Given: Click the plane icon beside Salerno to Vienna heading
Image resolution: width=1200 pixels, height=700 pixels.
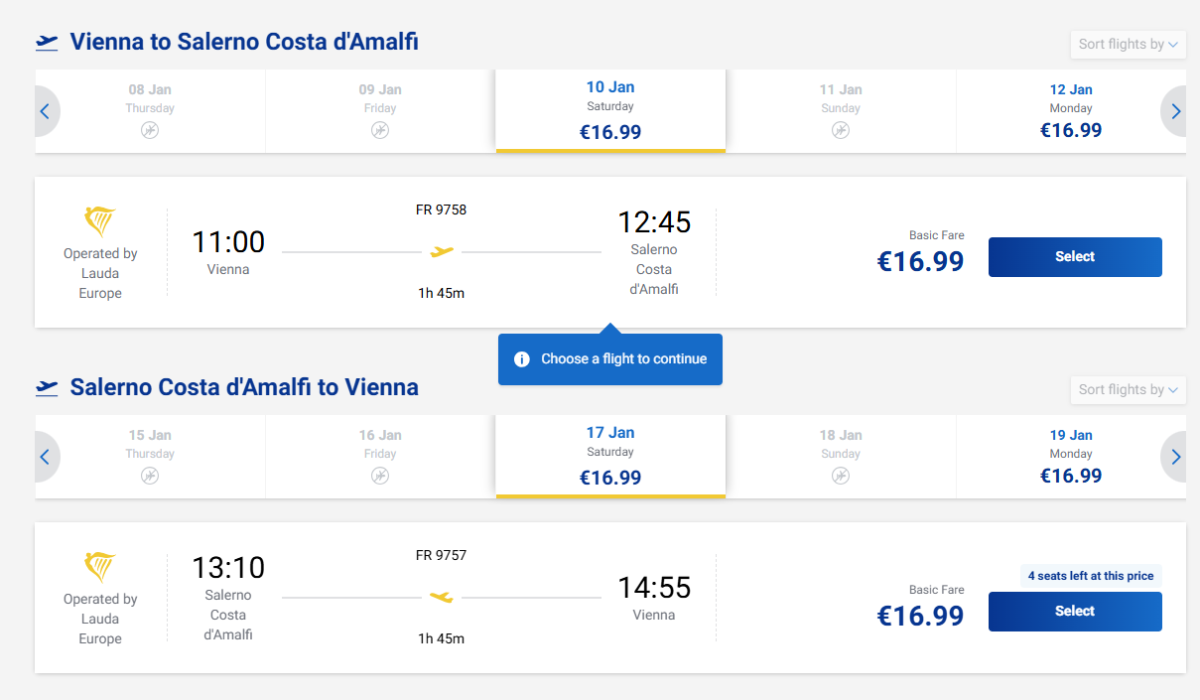Looking at the screenshot, I should click(47, 387).
